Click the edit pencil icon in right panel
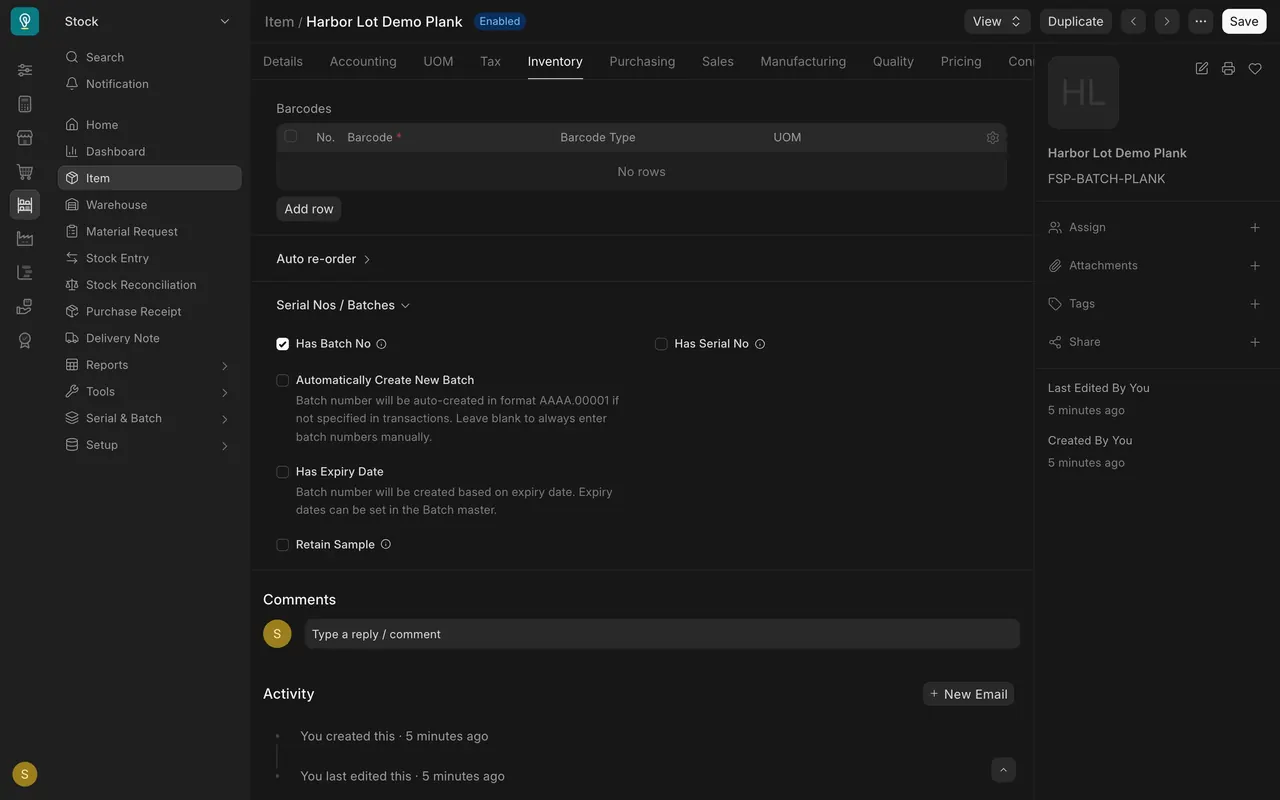Screen dimensions: 1280x800 (x=1202, y=68)
